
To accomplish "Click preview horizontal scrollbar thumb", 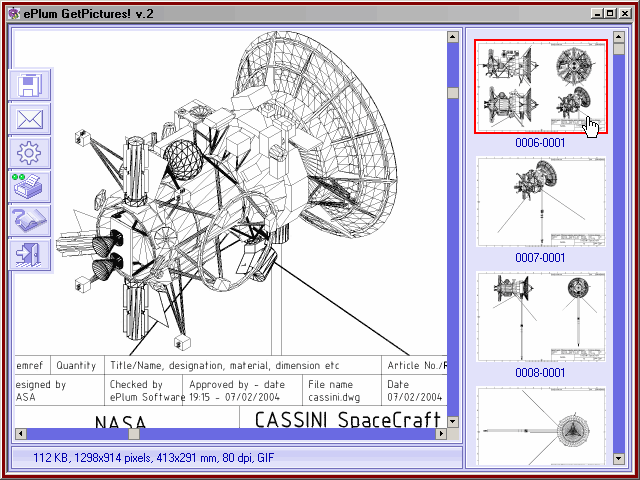I will click(x=134, y=433).
